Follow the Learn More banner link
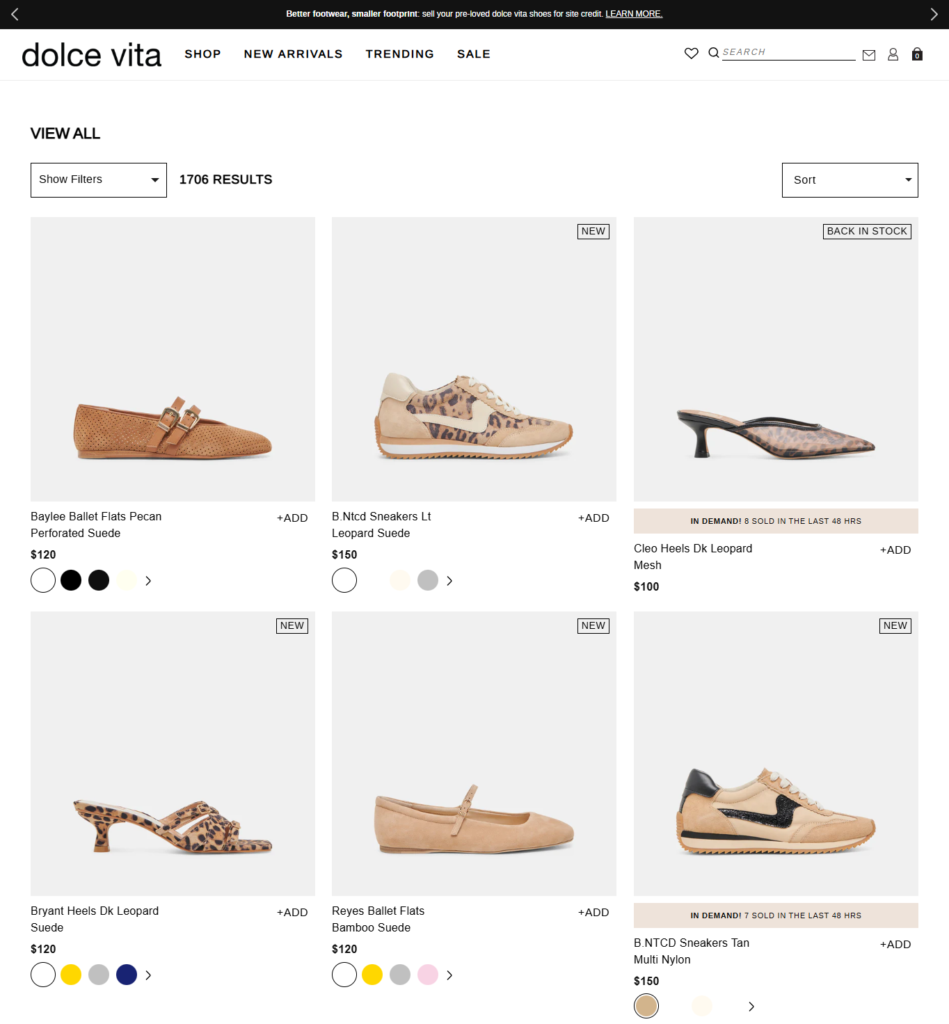This screenshot has width=949, height=1024. pos(634,14)
